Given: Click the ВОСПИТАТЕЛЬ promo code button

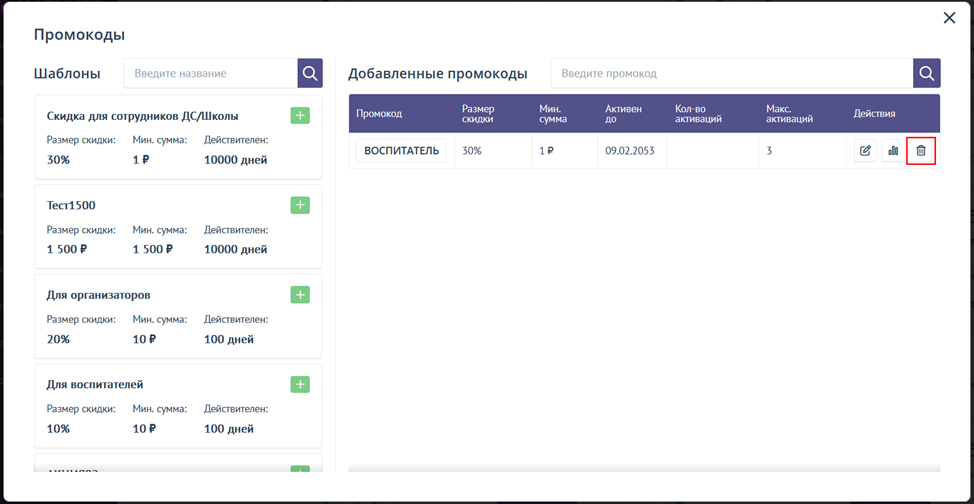Looking at the screenshot, I should coord(401,151).
